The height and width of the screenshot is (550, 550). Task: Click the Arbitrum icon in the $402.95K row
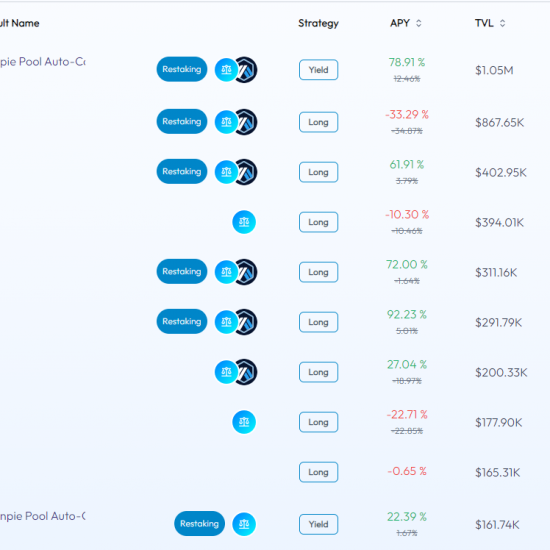(x=246, y=172)
